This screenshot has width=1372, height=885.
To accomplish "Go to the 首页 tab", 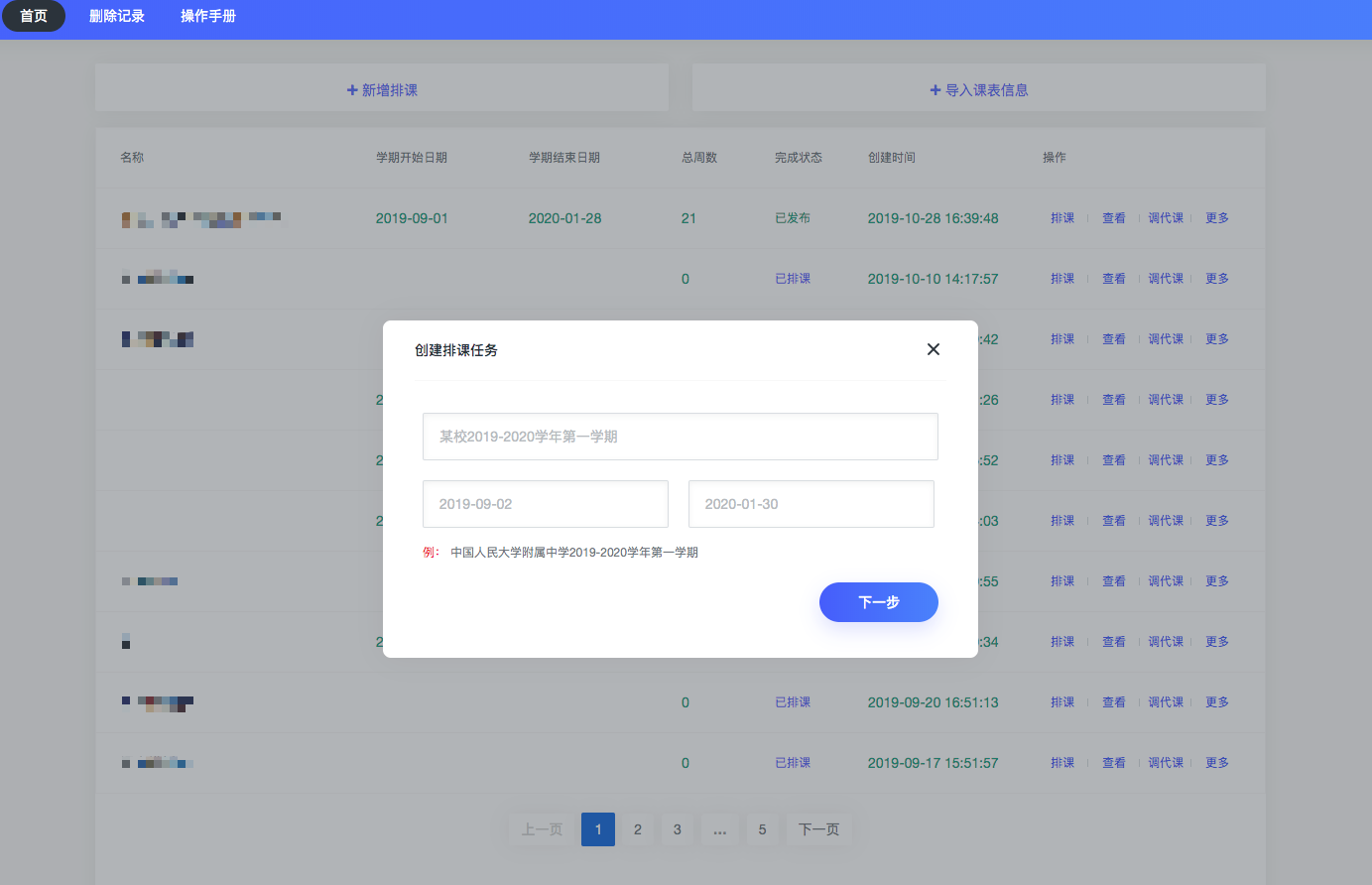I will 34,16.
